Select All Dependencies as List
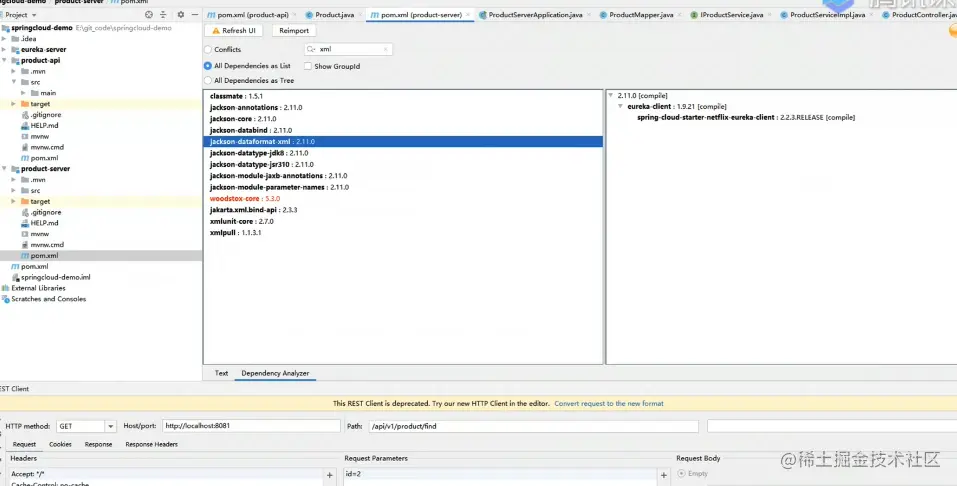Viewport: 957px width, 486px height. 208,66
